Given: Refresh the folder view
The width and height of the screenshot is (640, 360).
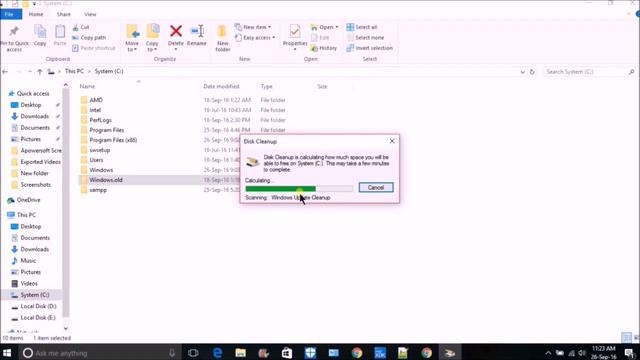Looking at the screenshot, I should tap(532, 72).
